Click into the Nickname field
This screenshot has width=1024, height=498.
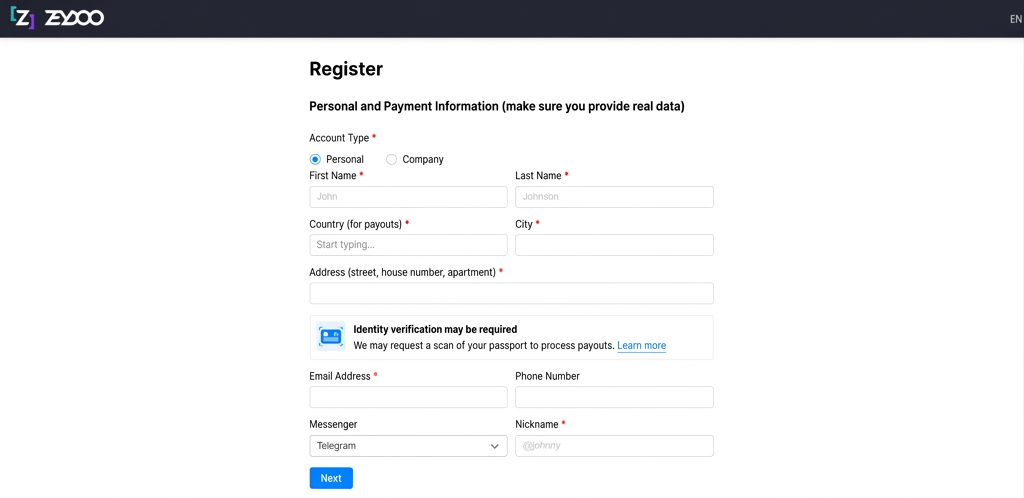pyautogui.click(x=614, y=446)
